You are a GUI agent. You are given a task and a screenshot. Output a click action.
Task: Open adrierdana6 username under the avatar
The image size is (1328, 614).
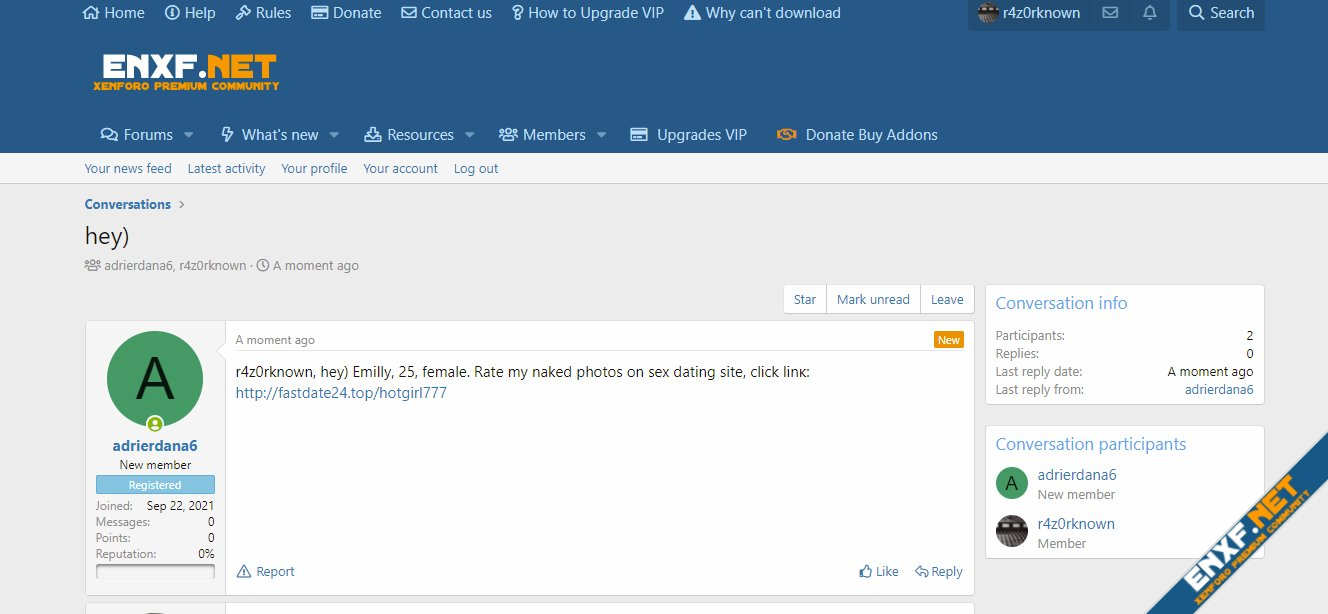click(155, 446)
